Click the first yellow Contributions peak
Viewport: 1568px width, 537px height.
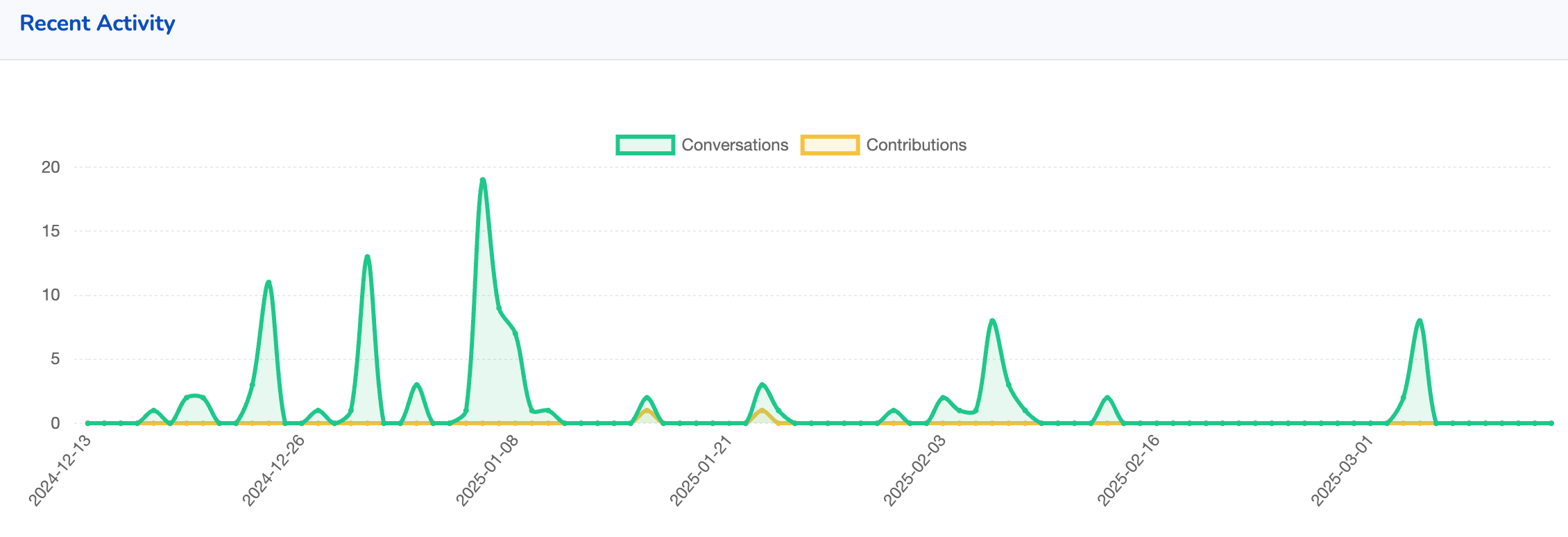647,411
